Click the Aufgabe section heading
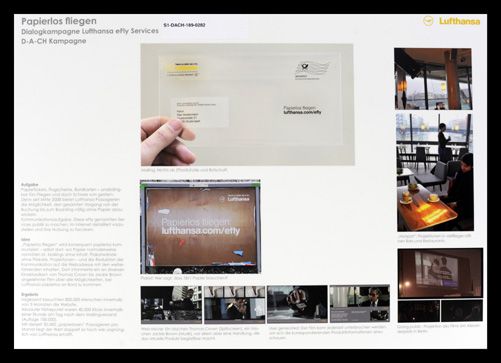501x363 pixels. tap(30, 184)
